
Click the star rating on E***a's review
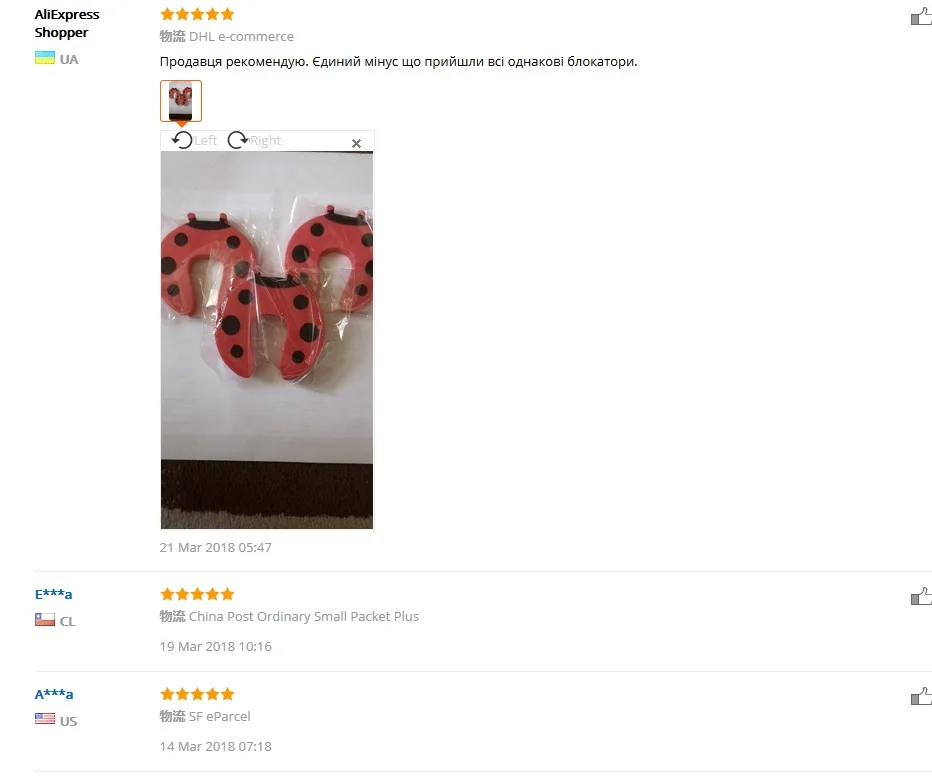pos(197,594)
